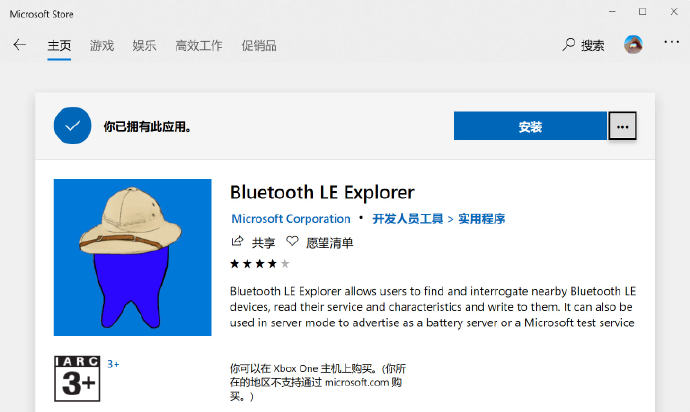690x412 pixels.
Task: Open the 开发人员工具 category link
Action: 407,219
